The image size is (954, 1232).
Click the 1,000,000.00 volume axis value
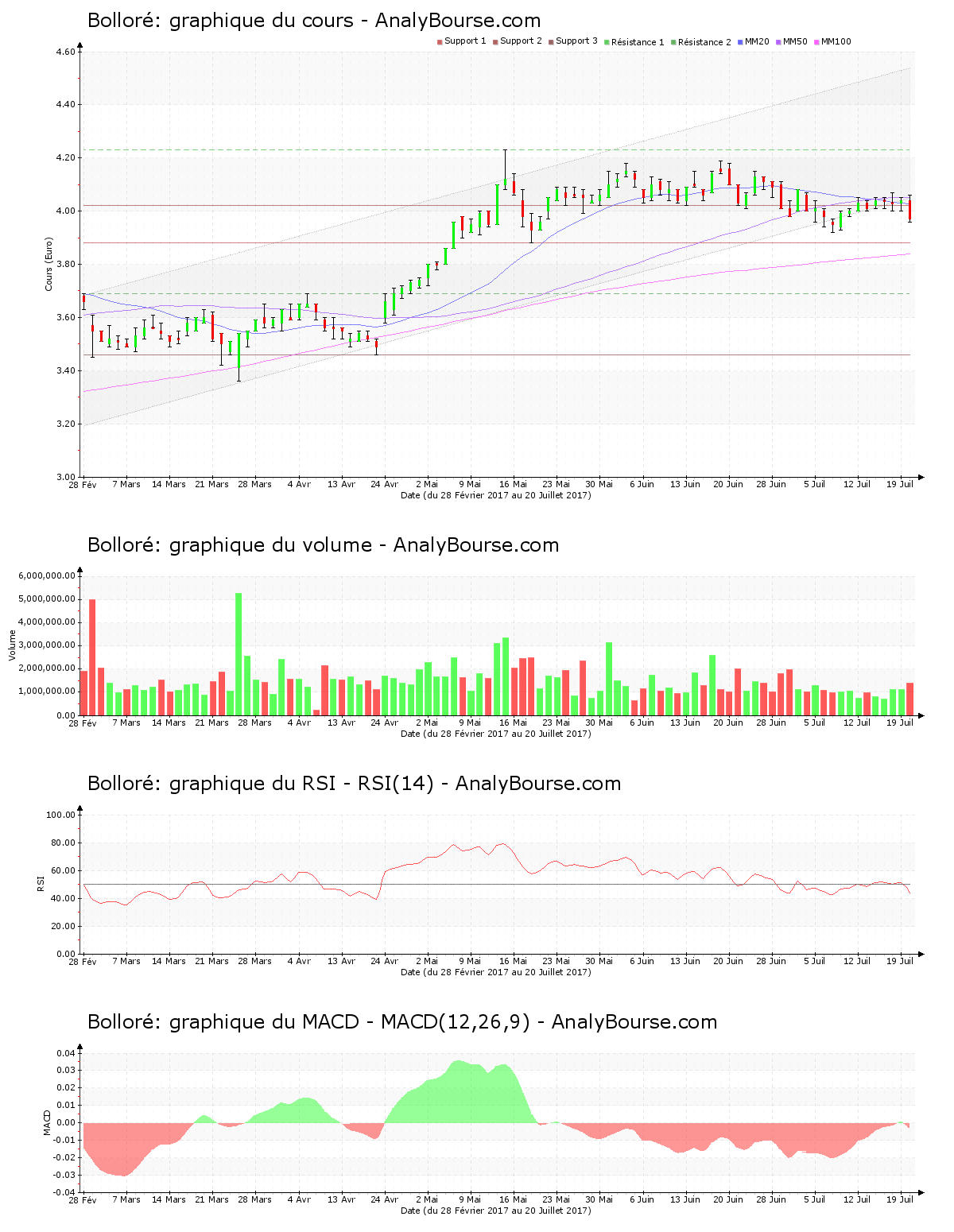pos(47,692)
